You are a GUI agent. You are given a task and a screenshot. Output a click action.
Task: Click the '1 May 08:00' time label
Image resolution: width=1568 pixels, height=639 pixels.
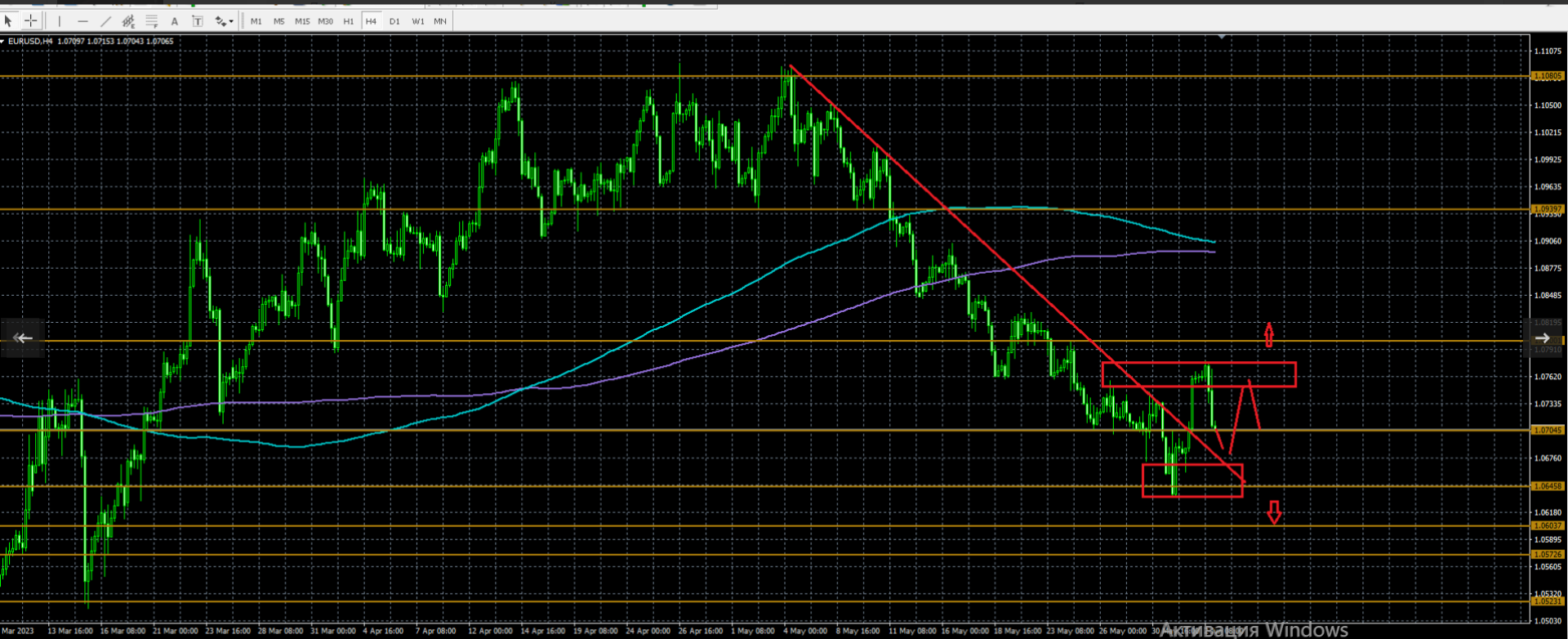753,631
